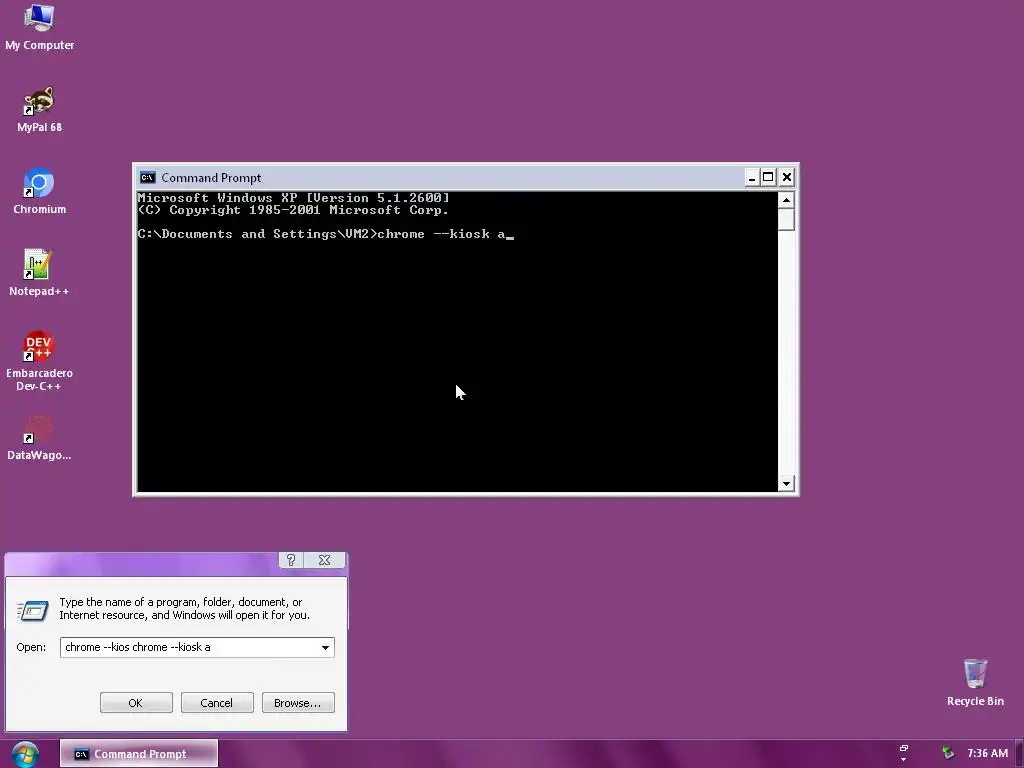Select the MyPal 68 desktop shortcut

tap(39, 109)
